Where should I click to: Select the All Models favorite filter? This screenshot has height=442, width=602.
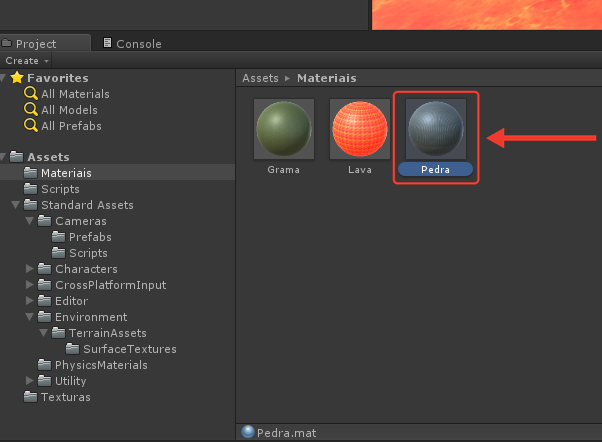(69, 110)
